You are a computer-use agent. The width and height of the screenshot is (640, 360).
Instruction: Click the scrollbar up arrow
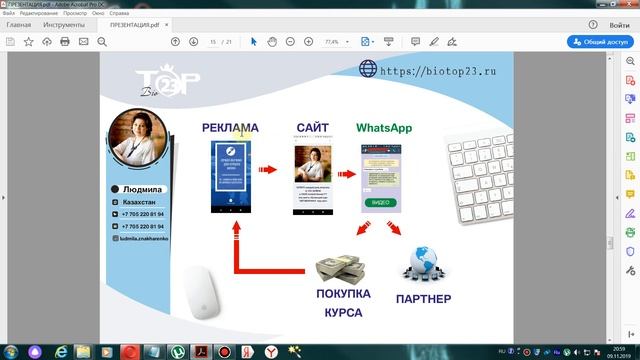[x=610, y=59]
